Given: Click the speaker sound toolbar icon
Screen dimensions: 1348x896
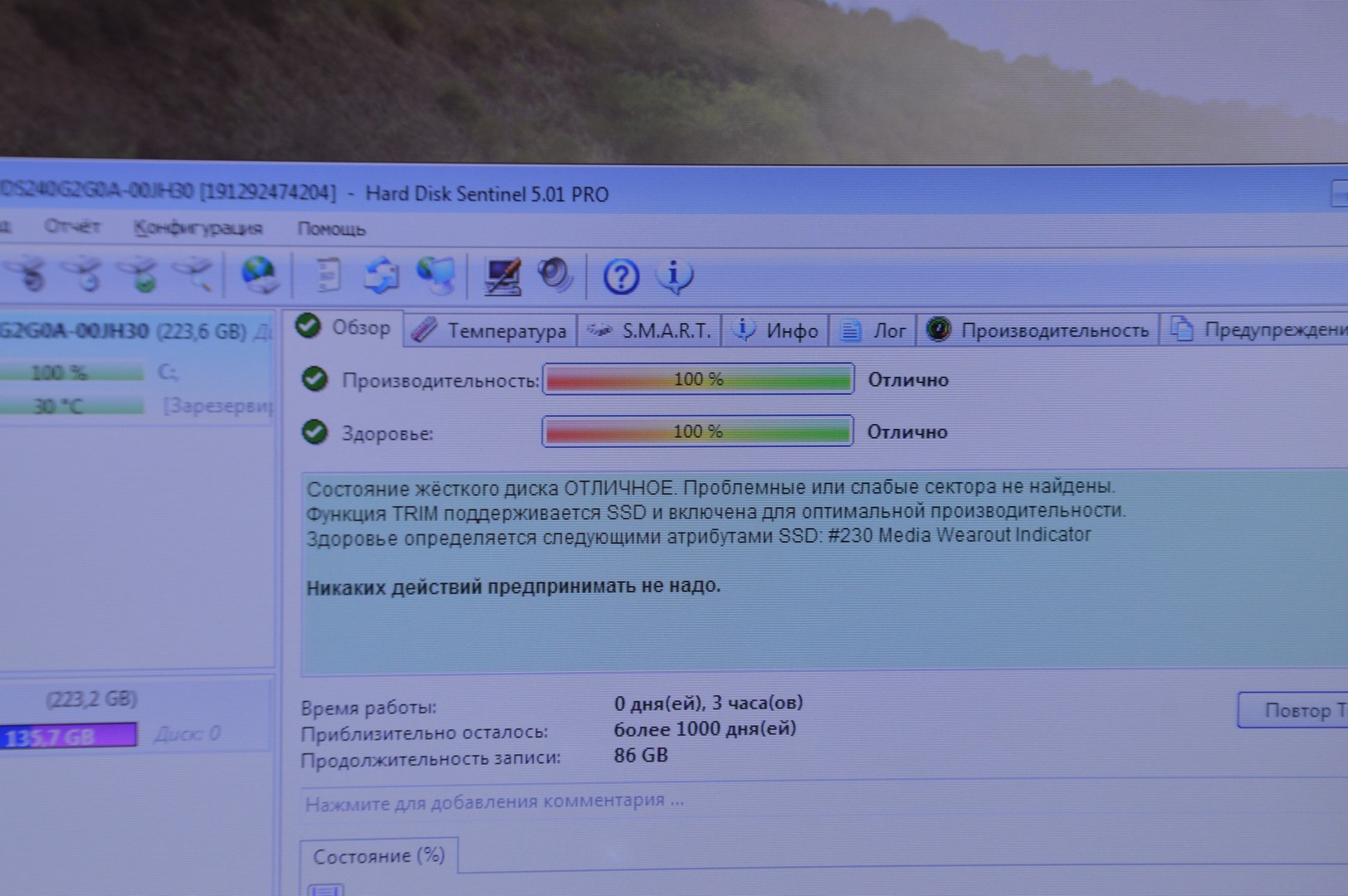Looking at the screenshot, I should click(554, 275).
